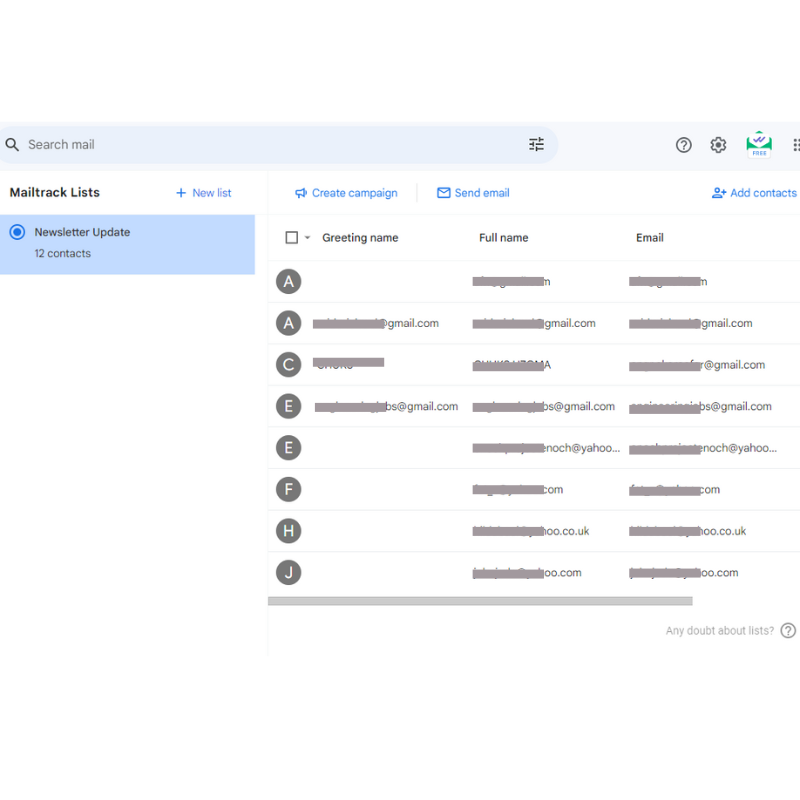
Task: Click Send email
Action: point(473,193)
